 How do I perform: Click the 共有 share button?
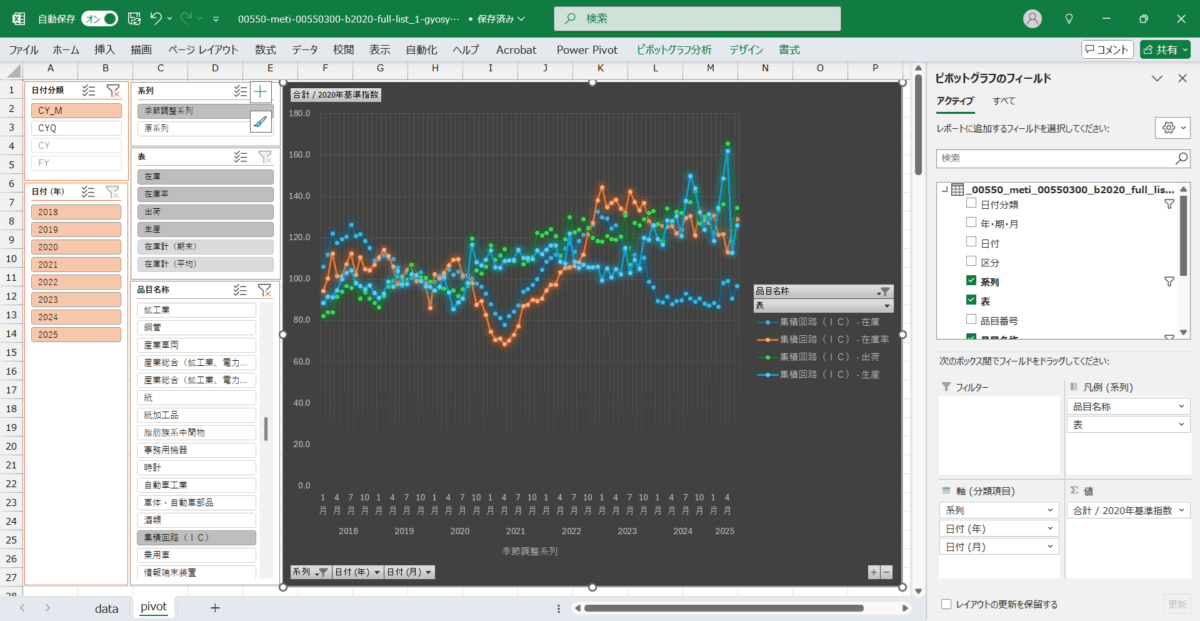click(x=1165, y=49)
